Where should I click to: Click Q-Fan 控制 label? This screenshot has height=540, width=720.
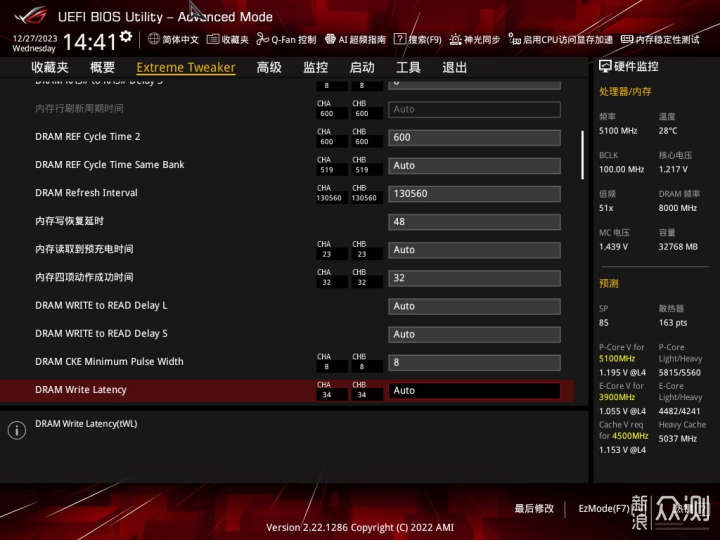click(293, 39)
